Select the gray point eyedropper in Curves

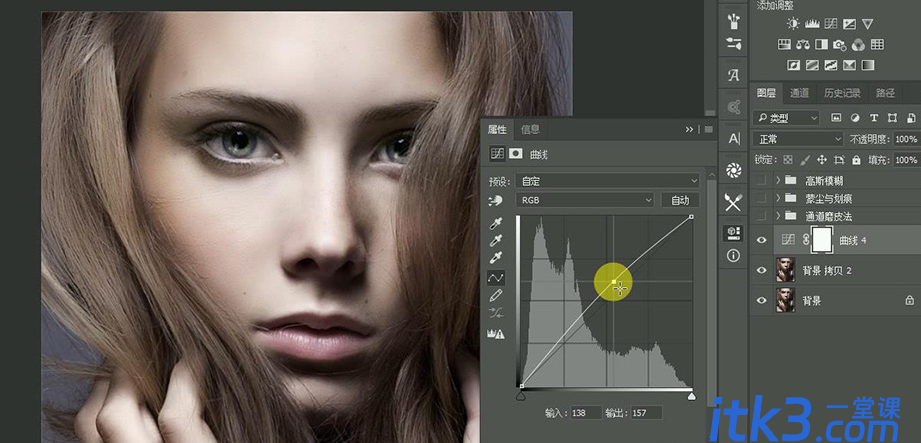point(496,240)
